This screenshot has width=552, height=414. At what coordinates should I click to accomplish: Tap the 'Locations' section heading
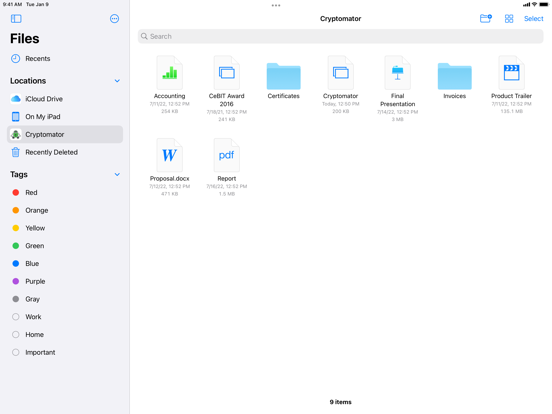point(28,81)
